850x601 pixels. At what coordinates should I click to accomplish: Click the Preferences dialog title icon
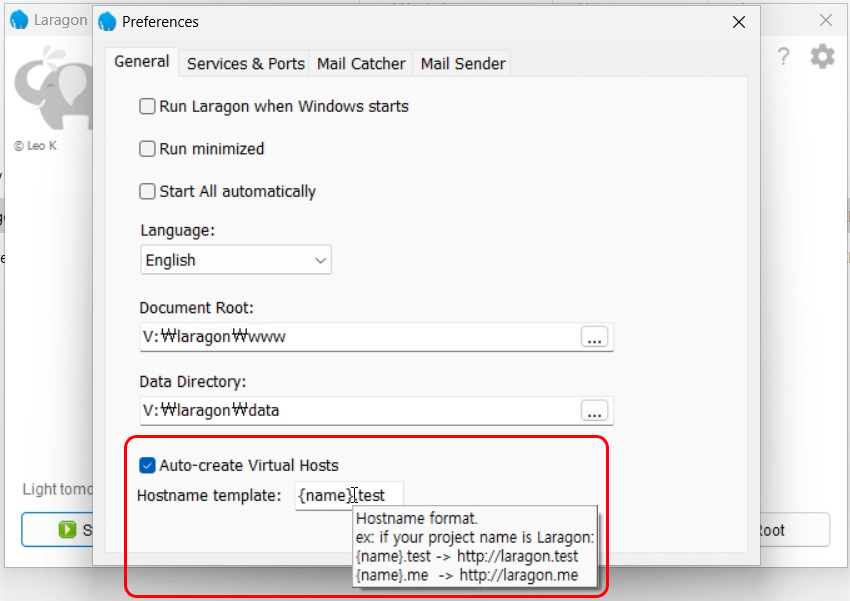107,22
